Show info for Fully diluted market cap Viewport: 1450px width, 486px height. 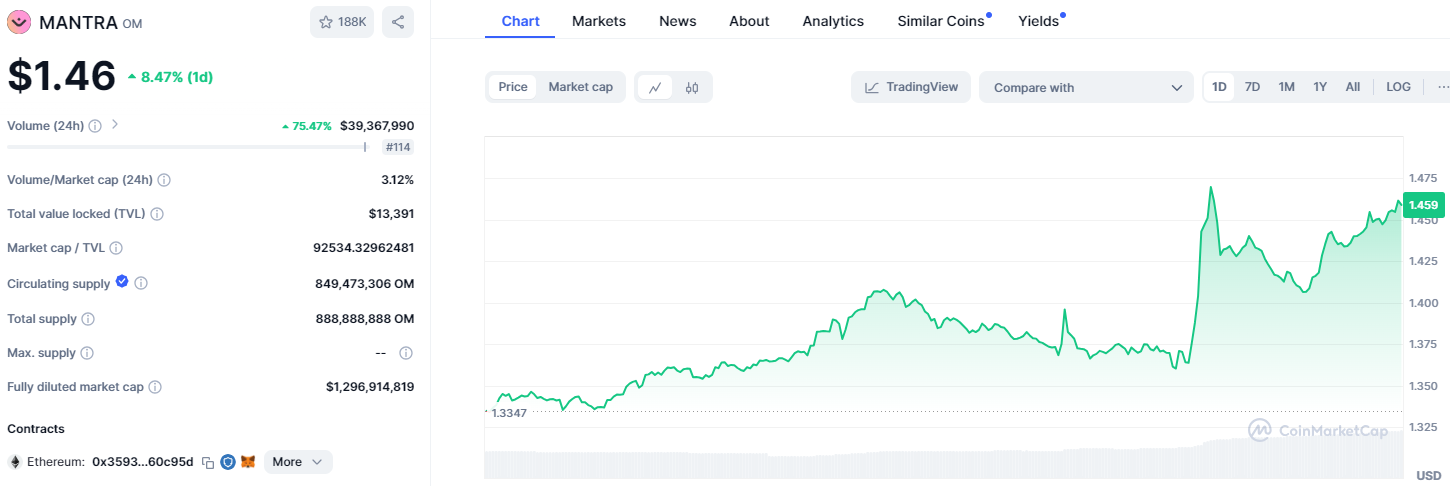[x=155, y=387]
